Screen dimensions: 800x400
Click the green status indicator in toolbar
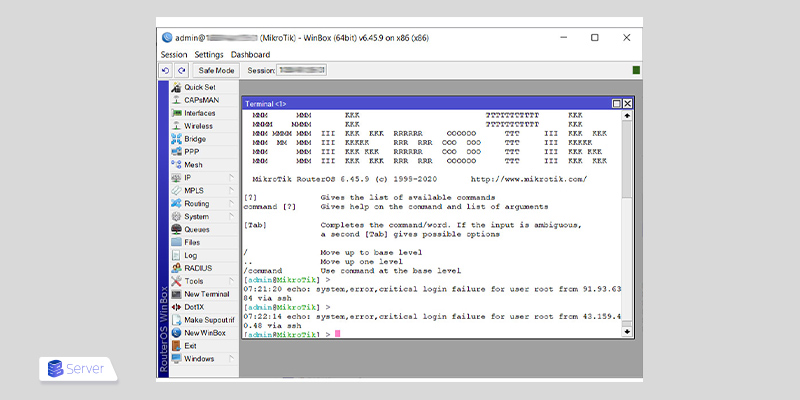click(636, 70)
